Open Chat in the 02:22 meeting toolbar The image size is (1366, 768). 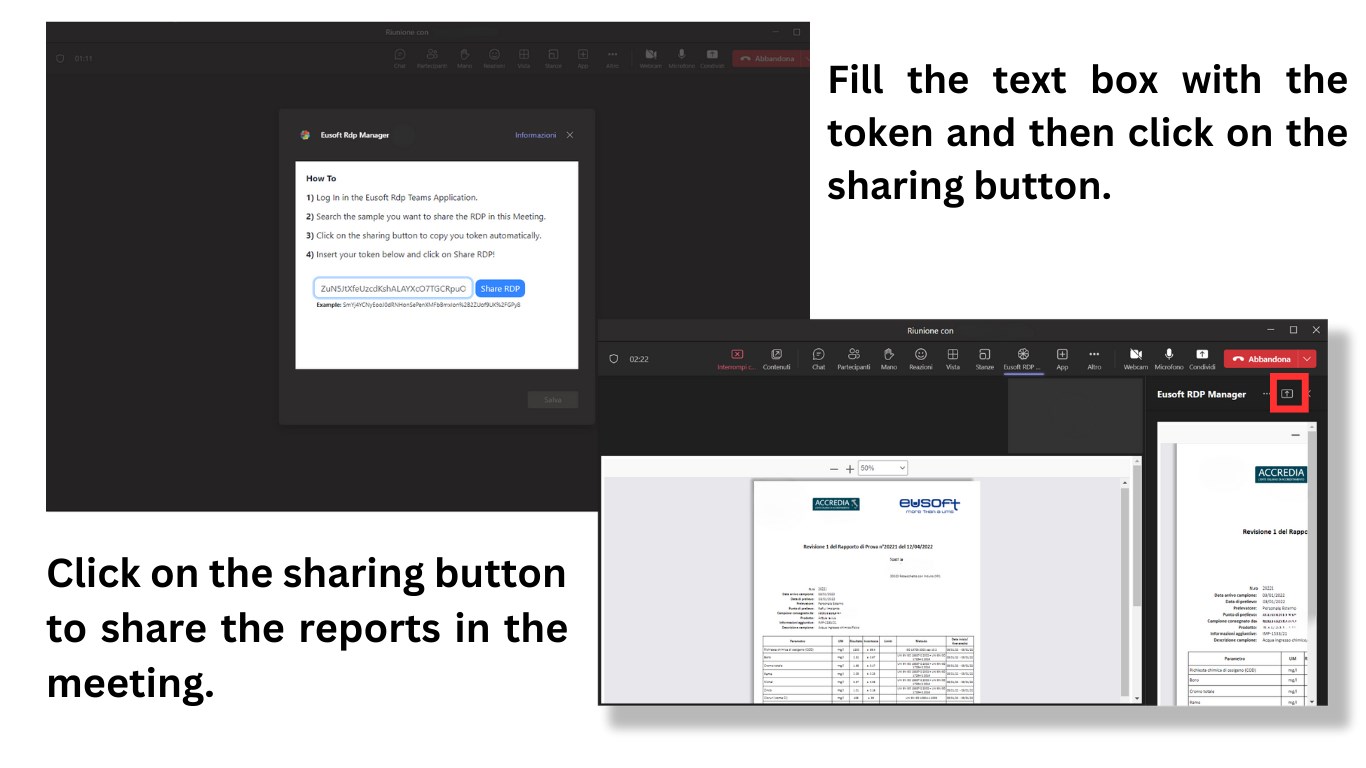tap(818, 359)
